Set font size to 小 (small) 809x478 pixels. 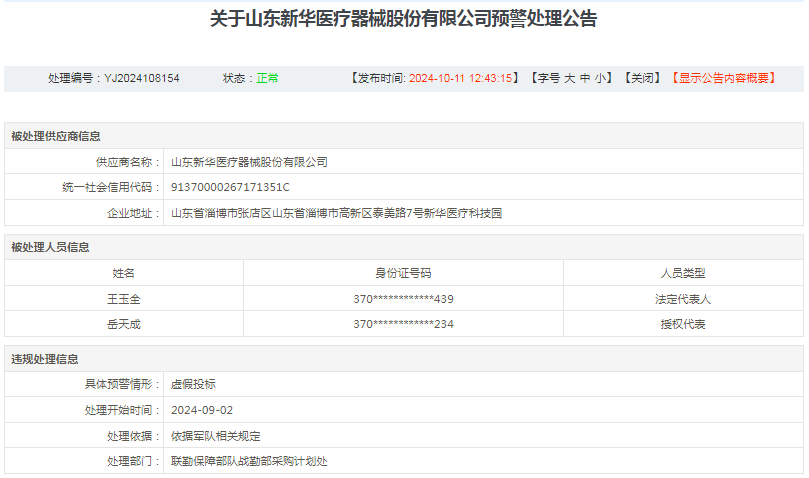600,78
